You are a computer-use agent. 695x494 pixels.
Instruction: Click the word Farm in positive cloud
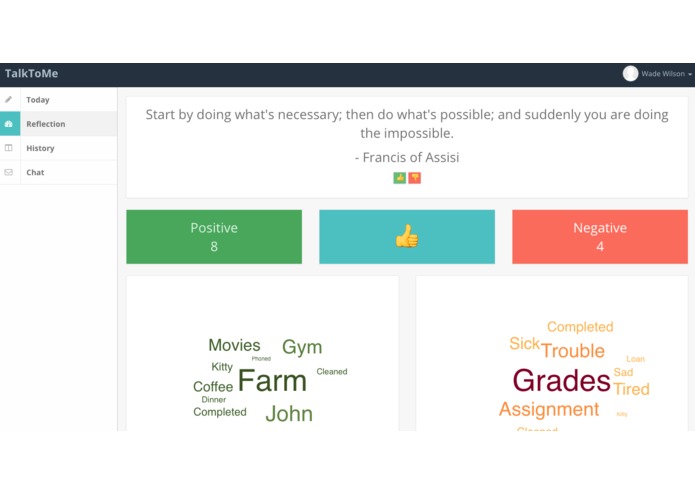pyautogui.click(x=272, y=381)
